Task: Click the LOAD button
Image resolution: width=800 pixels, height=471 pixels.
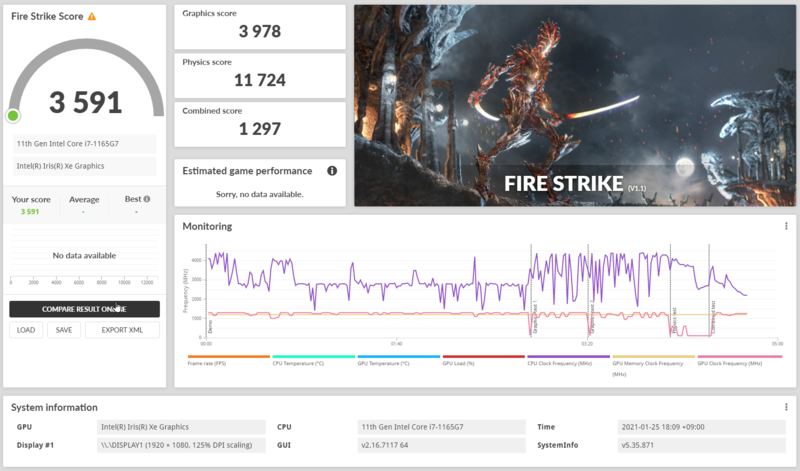Action: [x=26, y=330]
